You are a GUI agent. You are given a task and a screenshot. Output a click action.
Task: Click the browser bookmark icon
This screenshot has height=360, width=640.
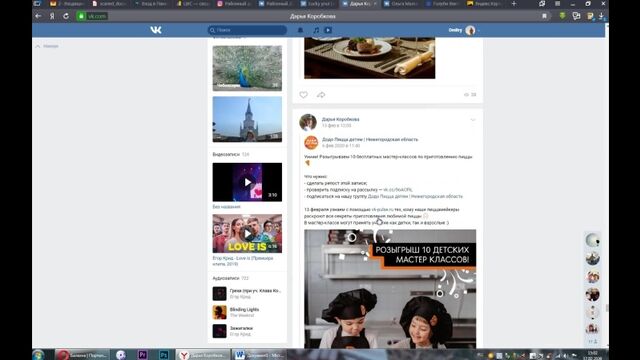pyautogui.click(x=544, y=16)
